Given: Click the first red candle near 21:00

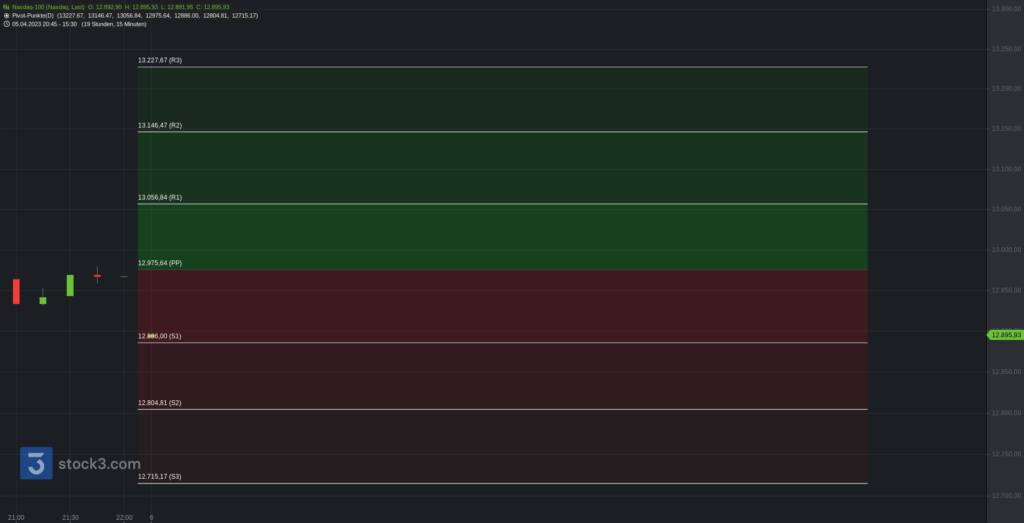Looking at the screenshot, I should [x=16, y=291].
